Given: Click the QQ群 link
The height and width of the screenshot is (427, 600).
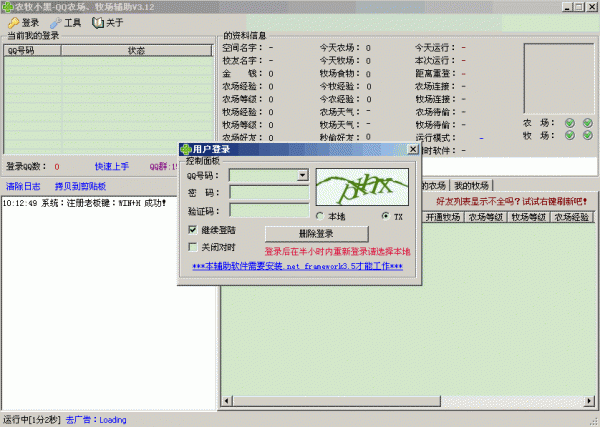Looking at the screenshot, I should pos(164,167).
